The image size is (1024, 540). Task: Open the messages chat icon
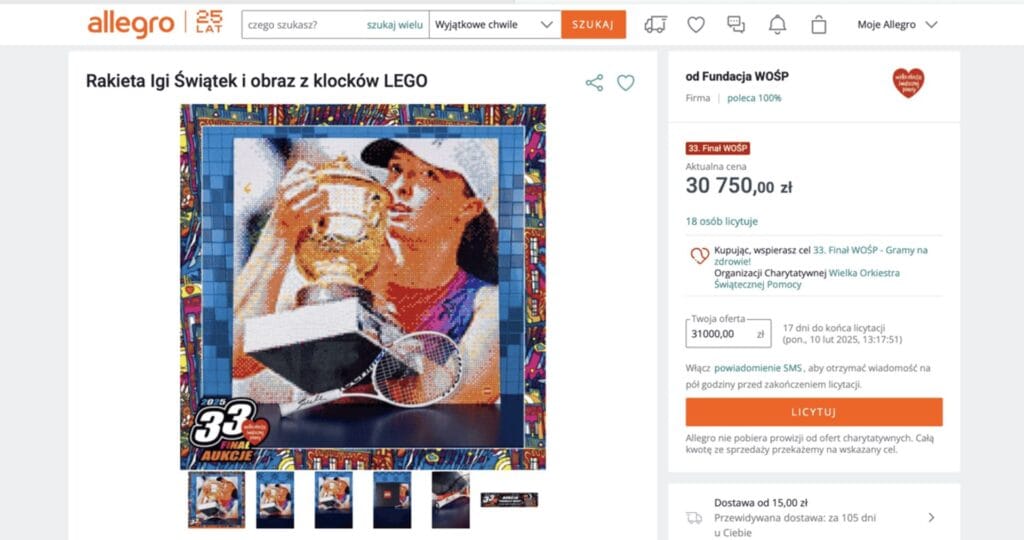tap(736, 25)
